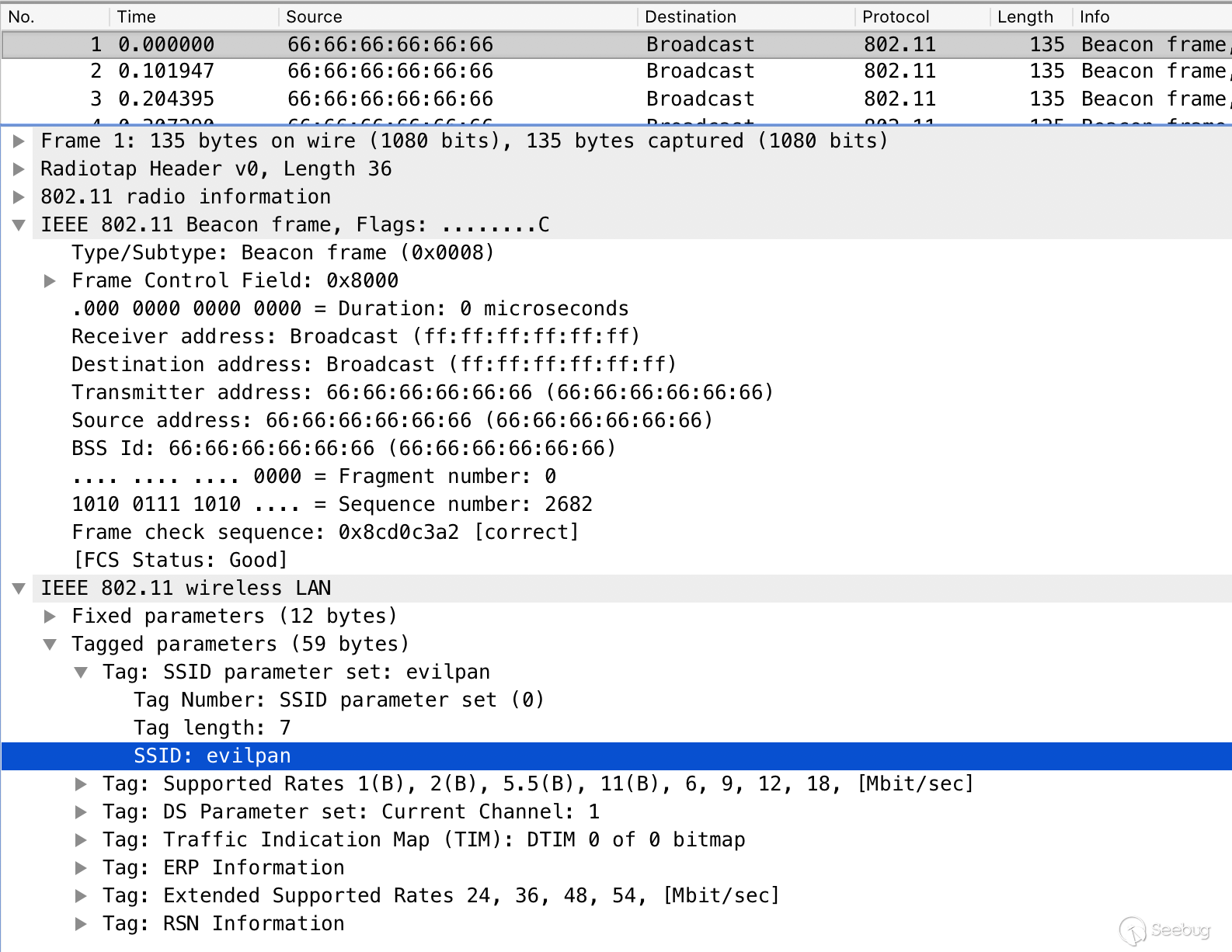
Task: Sort packets by Time column
Action: point(194,17)
